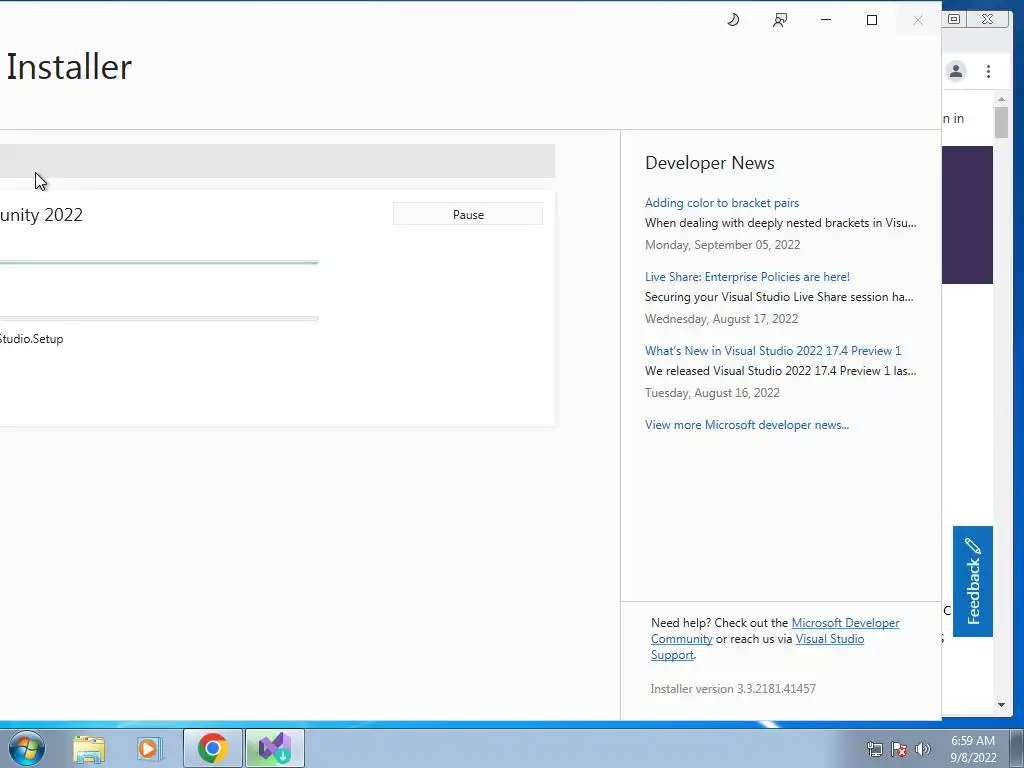Select the 'Monday, September 05, 2022' date

(722, 245)
